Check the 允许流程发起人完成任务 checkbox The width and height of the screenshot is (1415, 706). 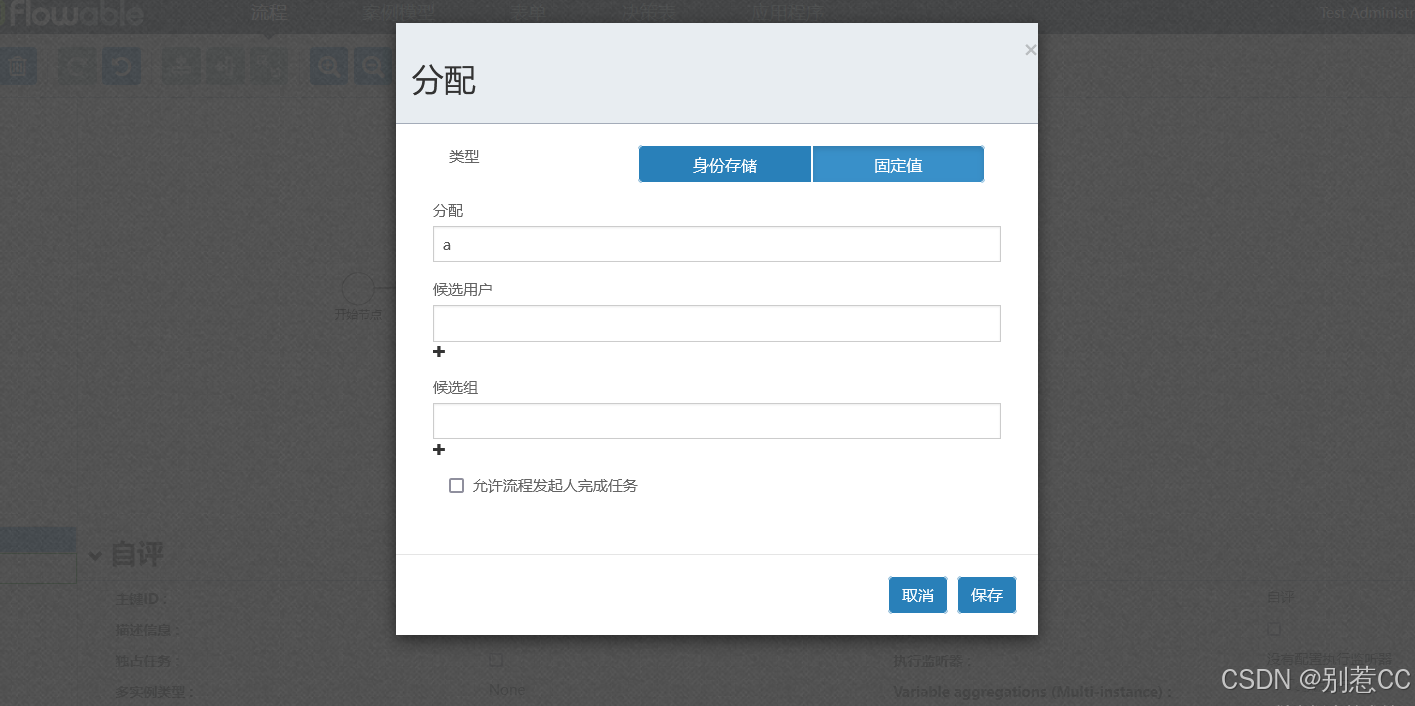(x=456, y=485)
